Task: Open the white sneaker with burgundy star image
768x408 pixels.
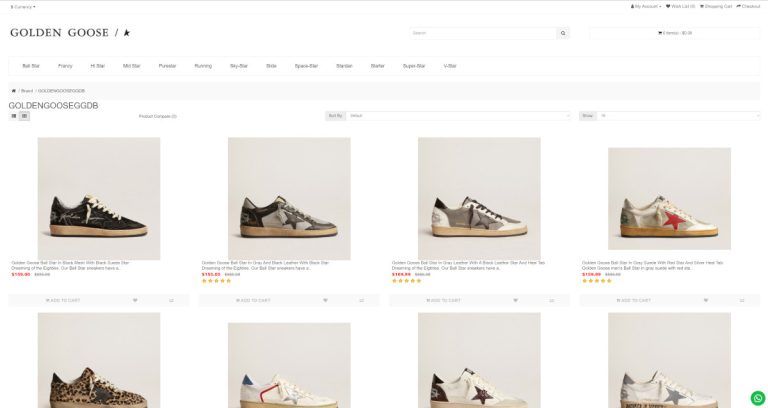Action: tap(479, 360)
